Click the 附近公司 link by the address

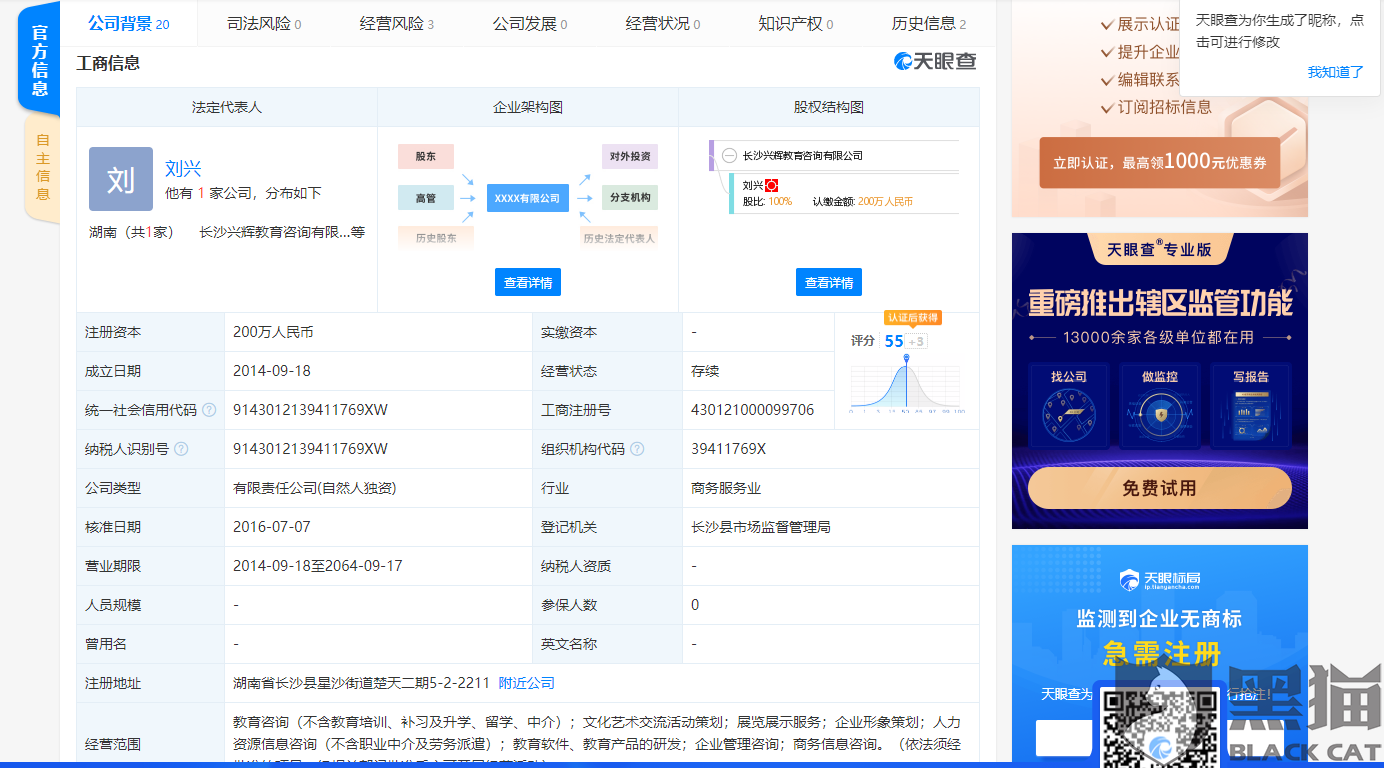pyautogui.click(x=527, y=683)
